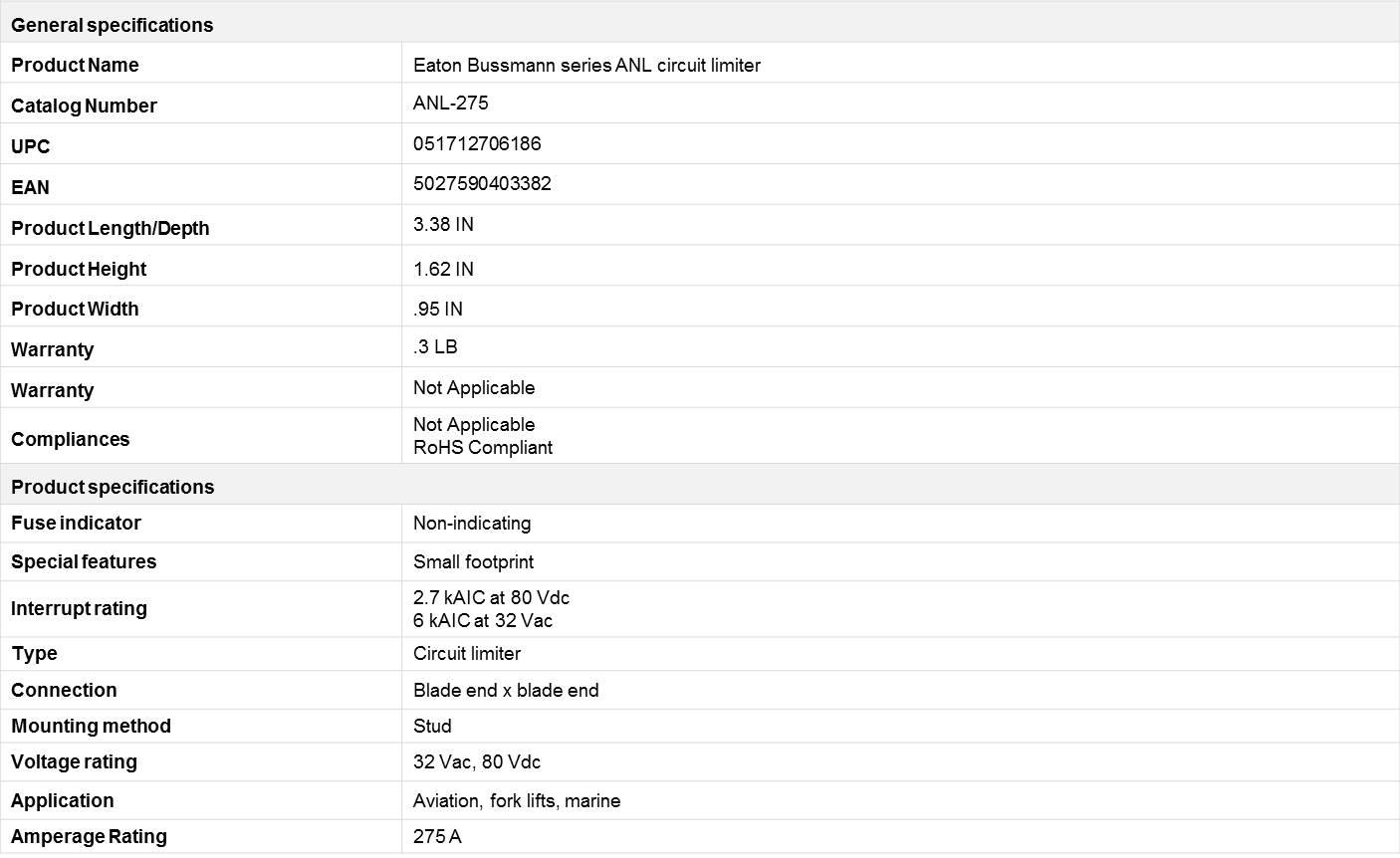
Task: Select the "Fuse indicator" label
Action: (76, 523)
